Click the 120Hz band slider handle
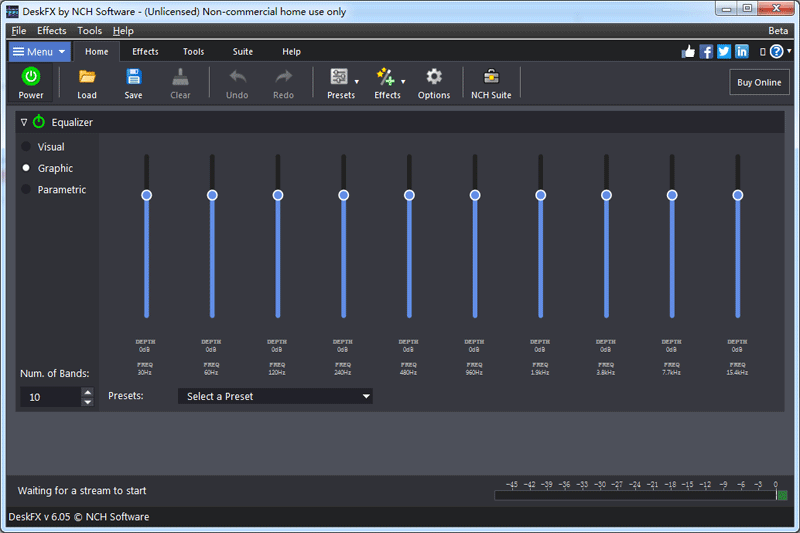800x533 pixels. pyautogui.click(x=278, y=195)
